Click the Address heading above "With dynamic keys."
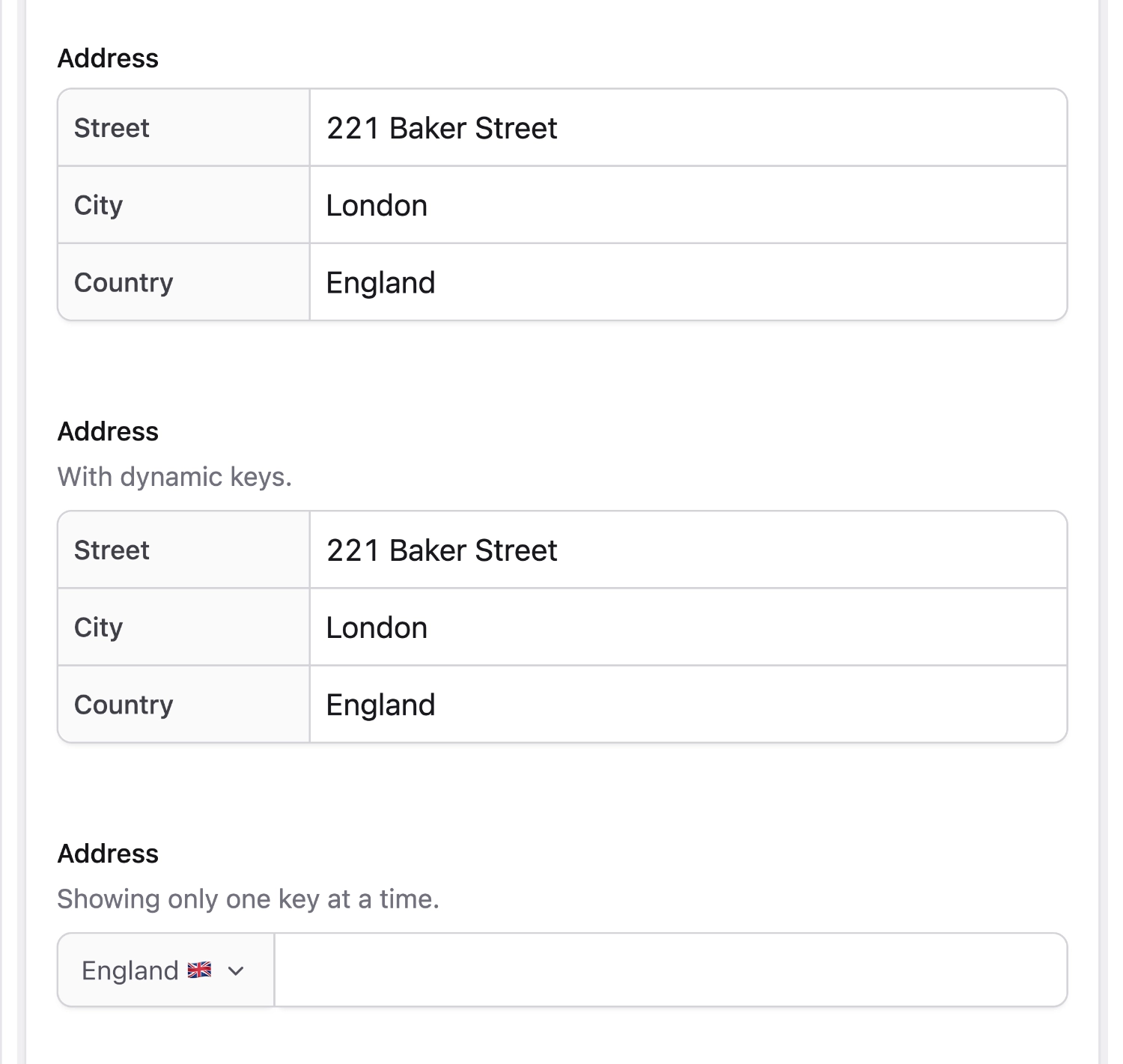The height and width of the screenshot is (1064, 1123). pos(108,432)
